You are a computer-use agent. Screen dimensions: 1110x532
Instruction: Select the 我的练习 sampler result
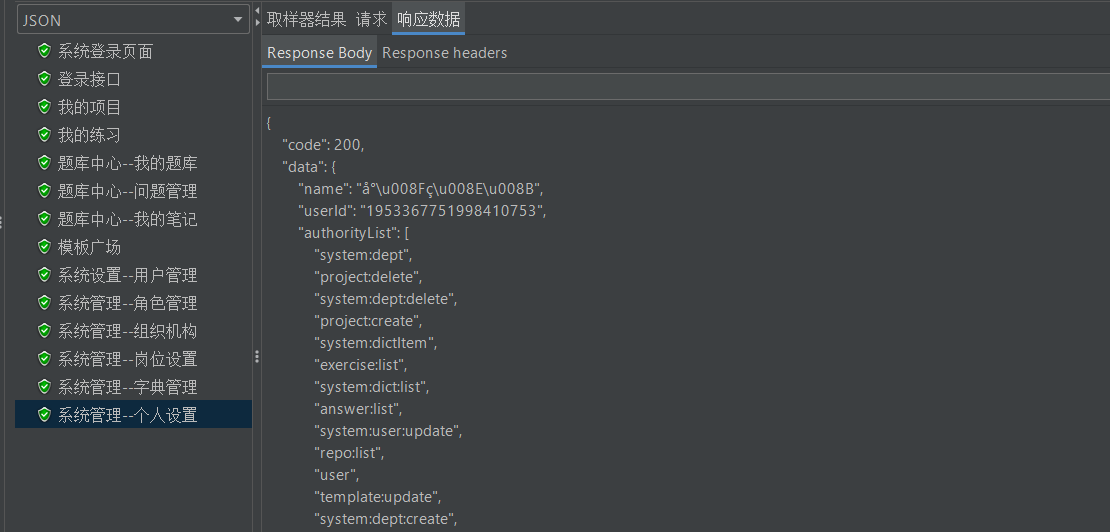pos(89,134)
